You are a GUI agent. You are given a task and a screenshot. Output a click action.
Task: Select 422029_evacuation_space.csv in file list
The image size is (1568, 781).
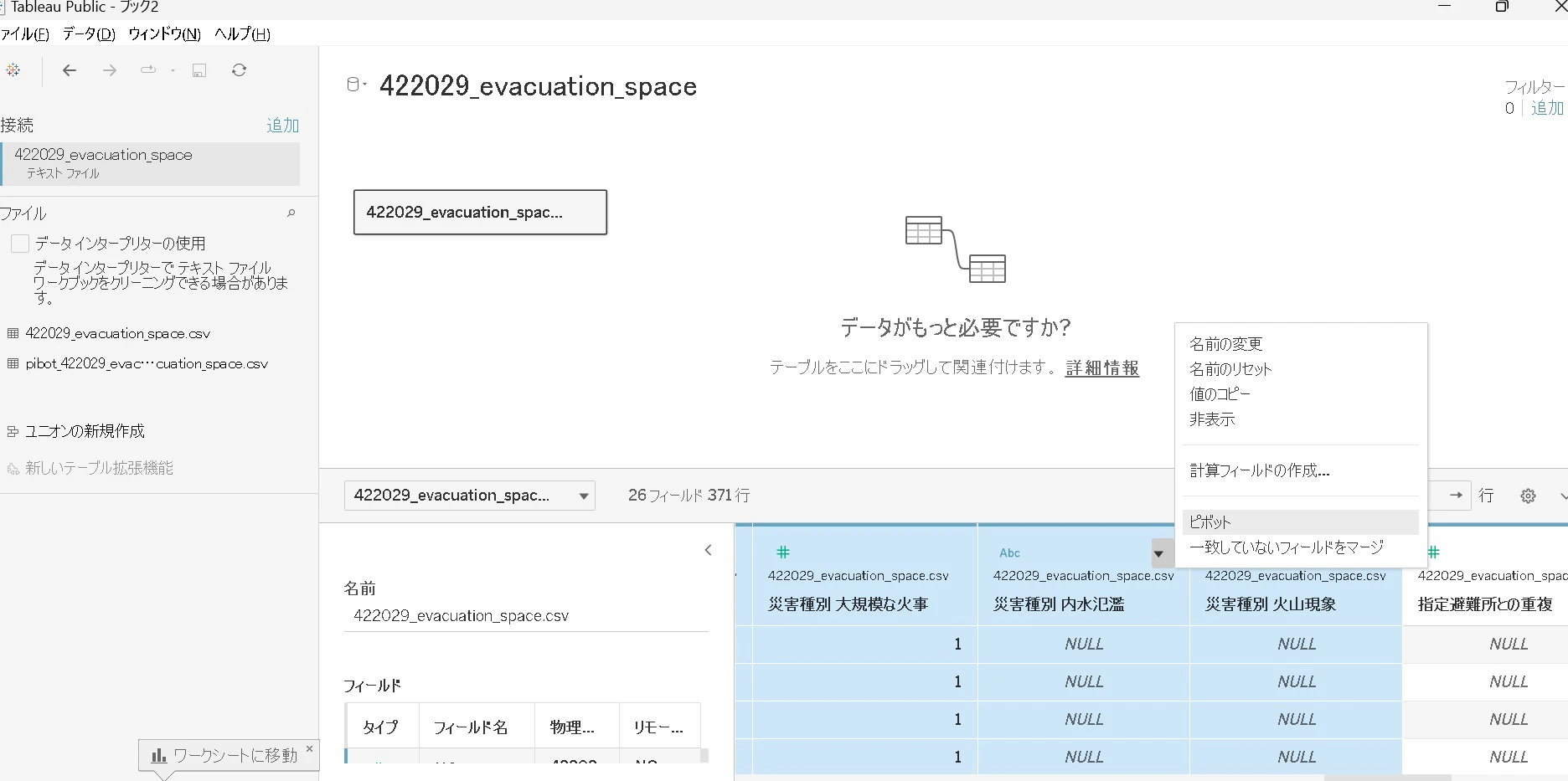(117, 333)
